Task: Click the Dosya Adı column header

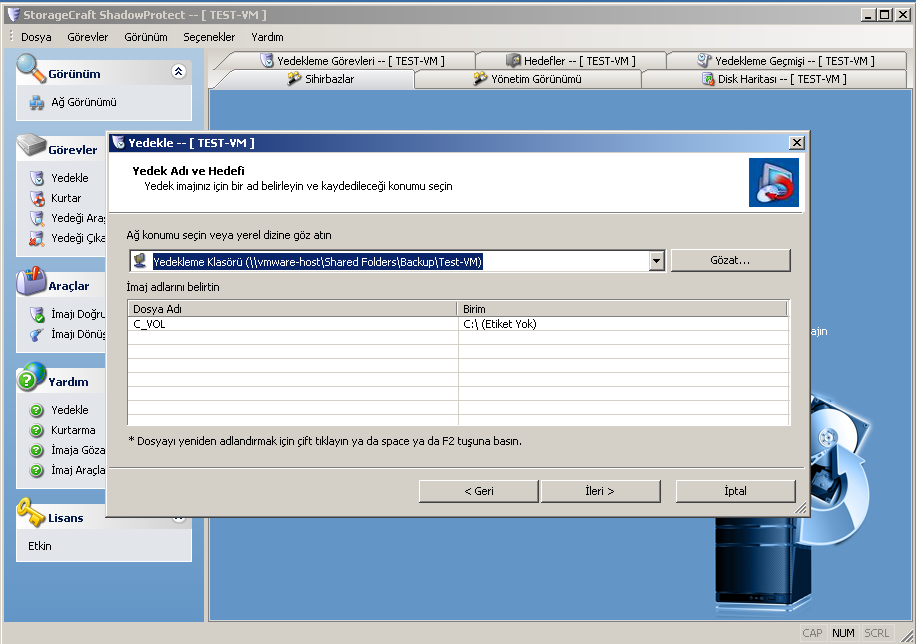Action: click(292, 309)
